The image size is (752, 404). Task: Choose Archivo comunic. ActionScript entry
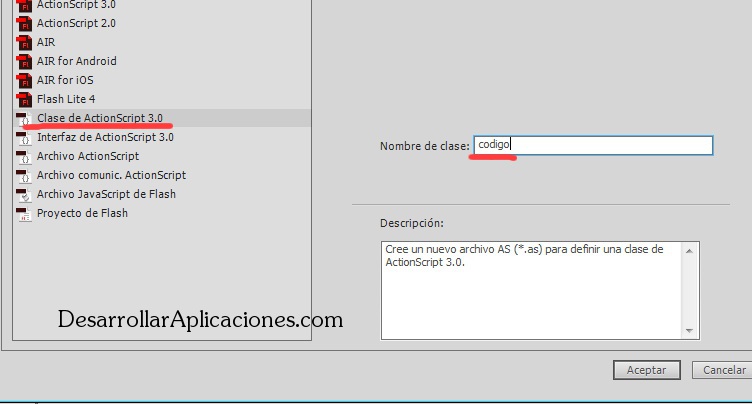pos(111,175)
